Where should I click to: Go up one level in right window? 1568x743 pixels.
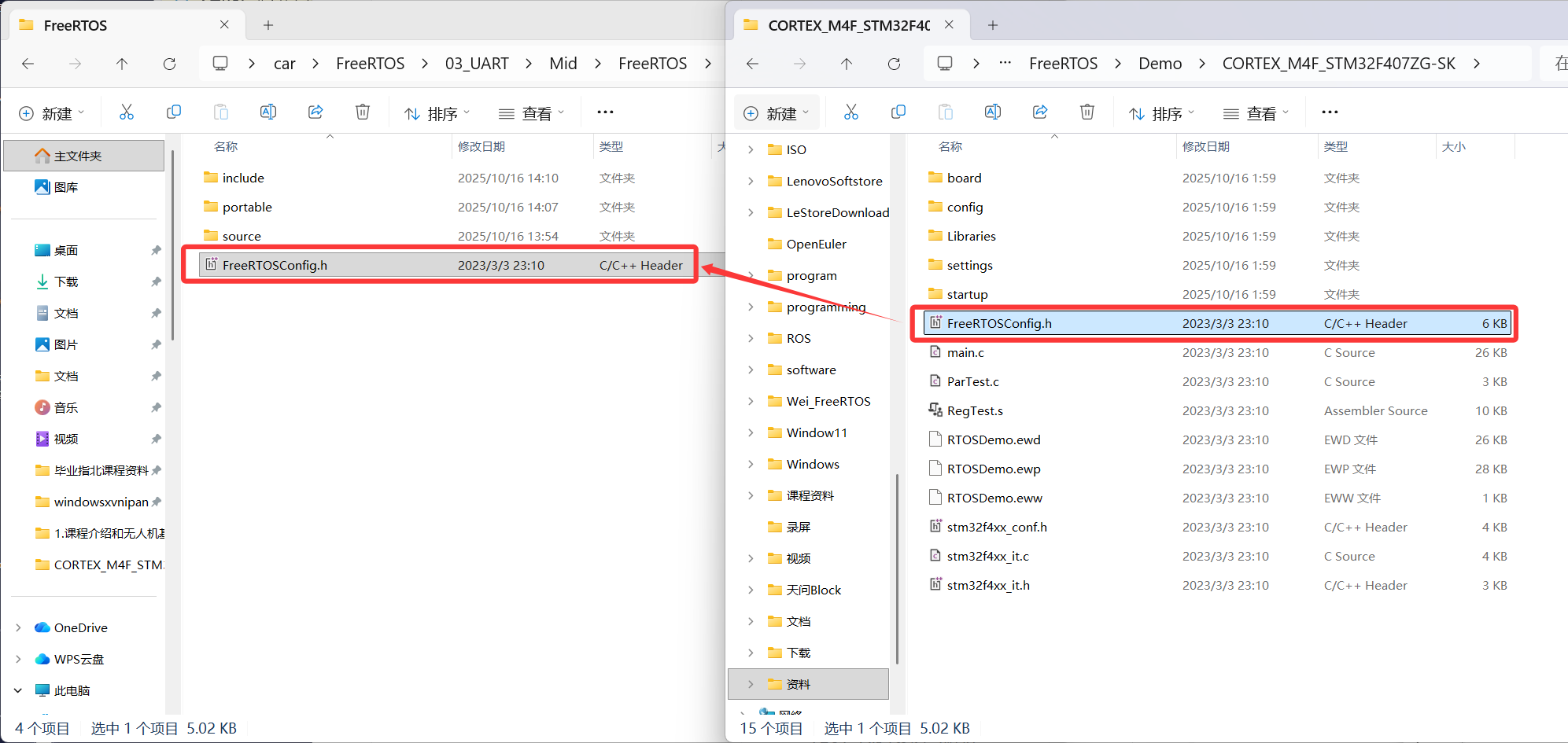pyautogui.click(x=847, y=64)
